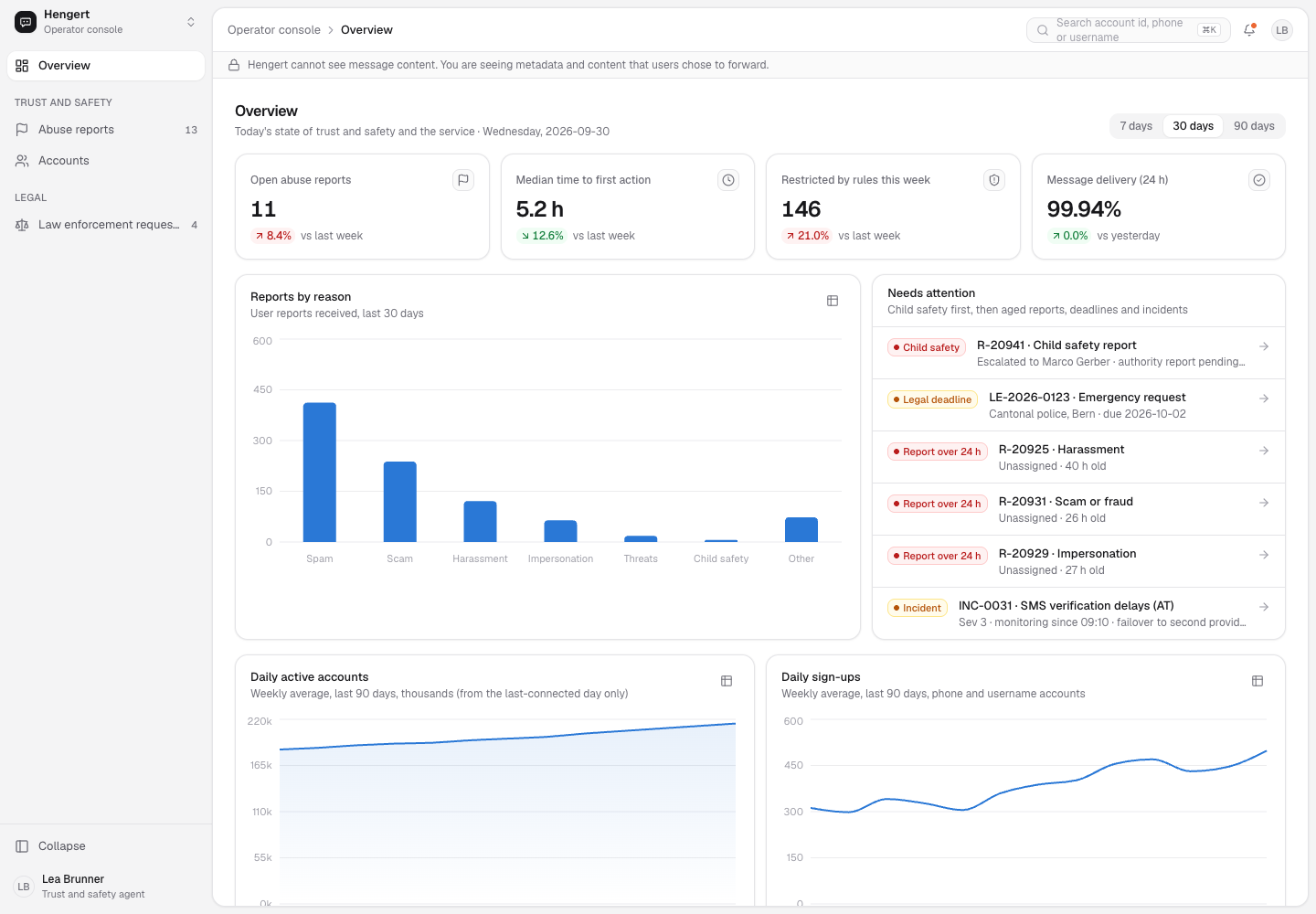Click the Spam bar in the chart
The height and width of the screenshot is (914, 1316).
(320, 473)
